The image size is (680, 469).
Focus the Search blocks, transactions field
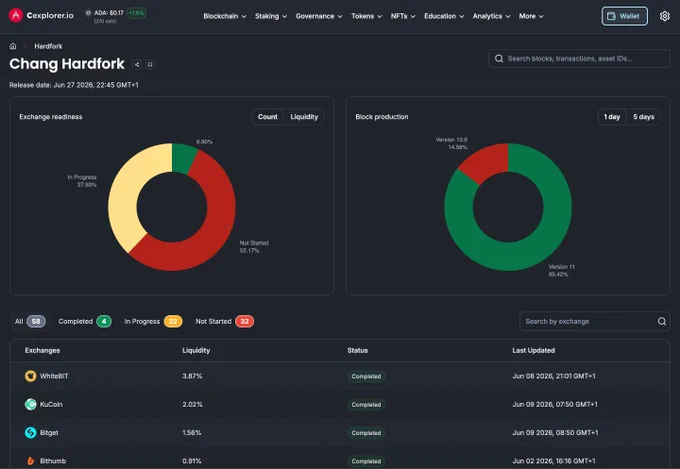click(x=579, y=59)
